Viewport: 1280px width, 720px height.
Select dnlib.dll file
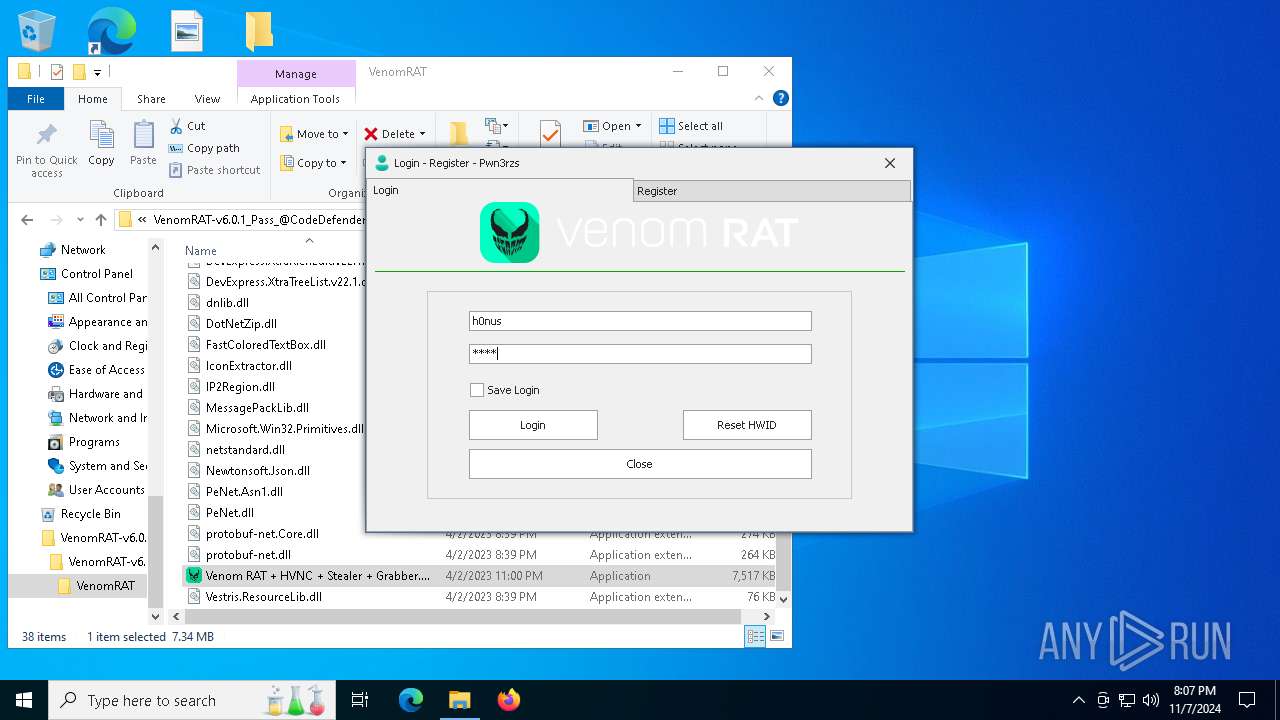point(227,303)
